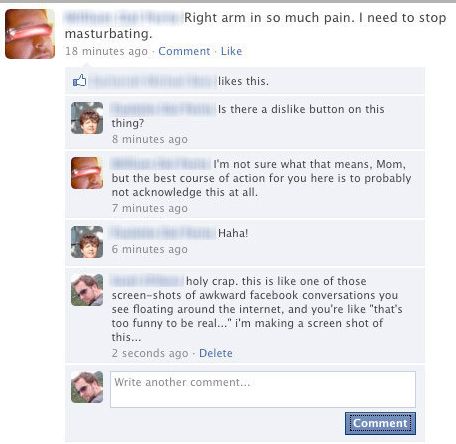Open the blurred post author name link

(123, 17)
